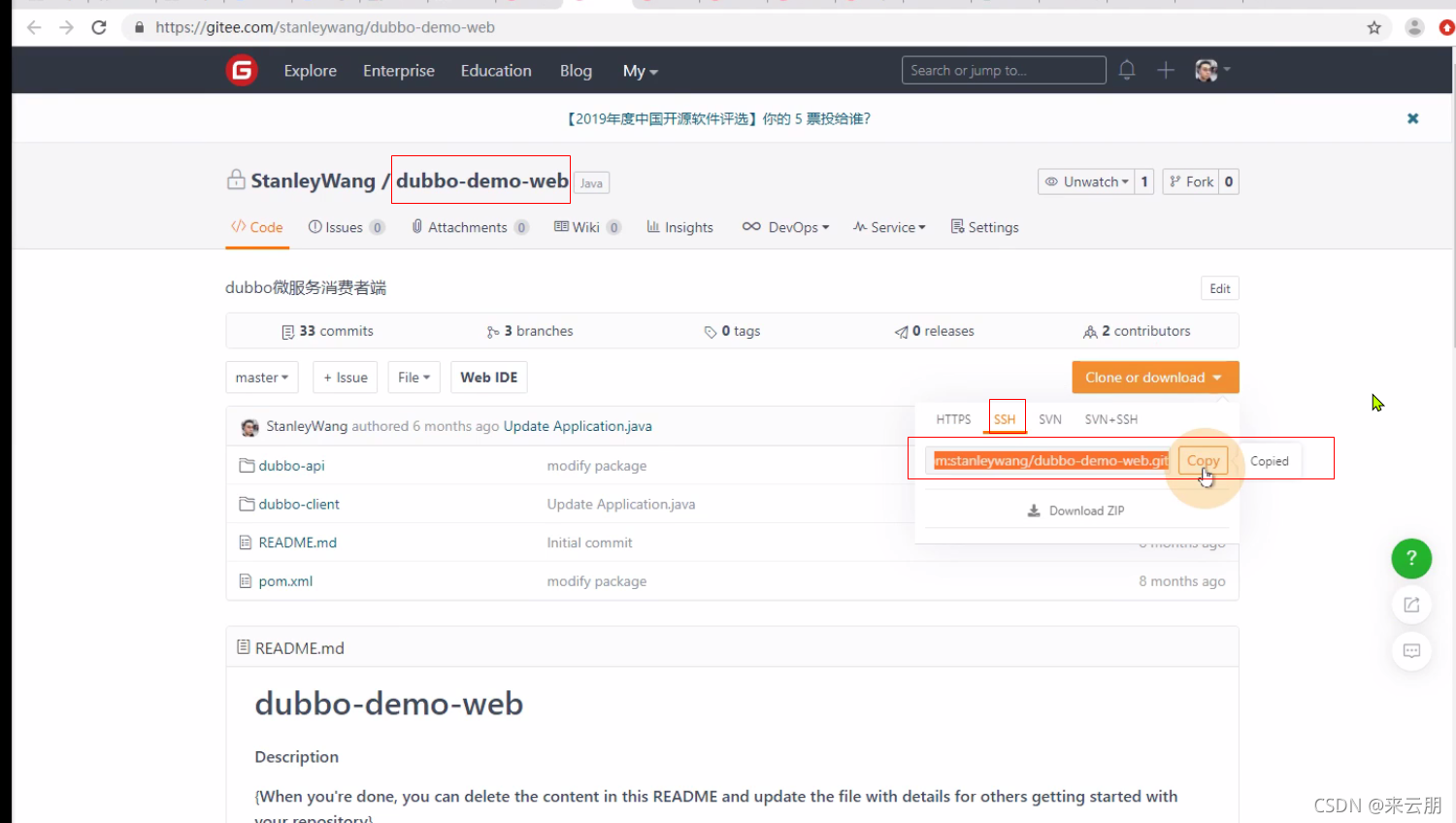Click the watcher count 1

[1144, 181]
